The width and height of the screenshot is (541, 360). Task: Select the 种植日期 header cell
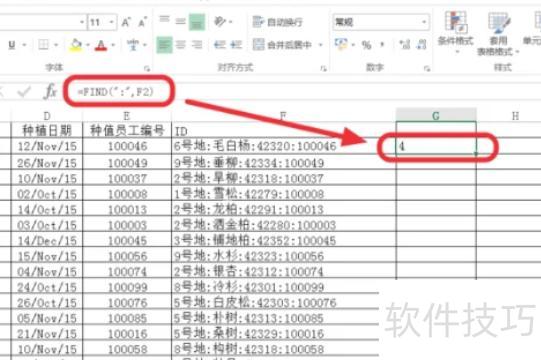pos(47,130)
